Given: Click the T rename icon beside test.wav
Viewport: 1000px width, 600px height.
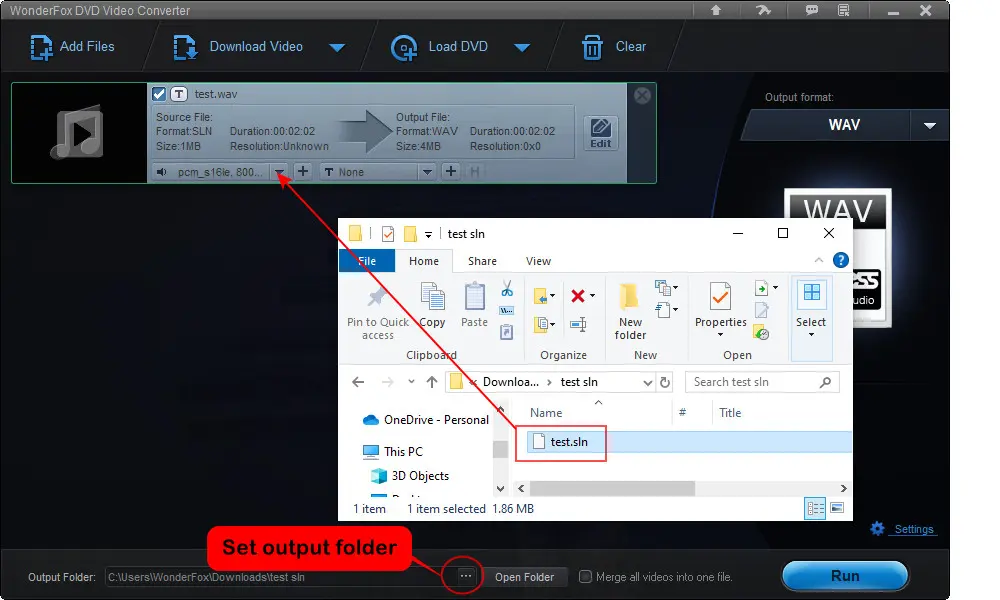Looking at the screenshot, I should (x=179, y=94).
